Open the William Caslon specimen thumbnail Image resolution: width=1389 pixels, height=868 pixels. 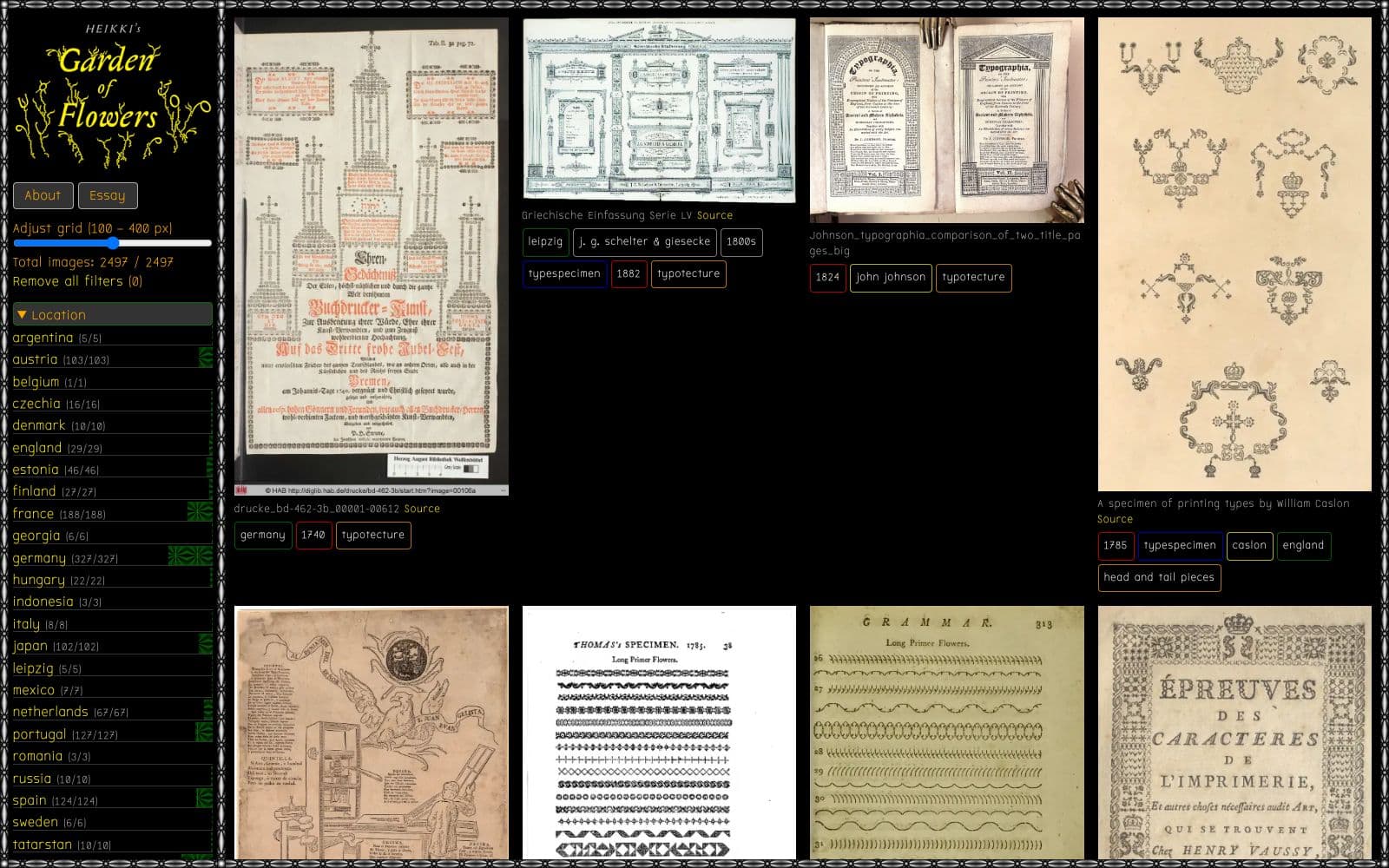(x=1234, y=254)
